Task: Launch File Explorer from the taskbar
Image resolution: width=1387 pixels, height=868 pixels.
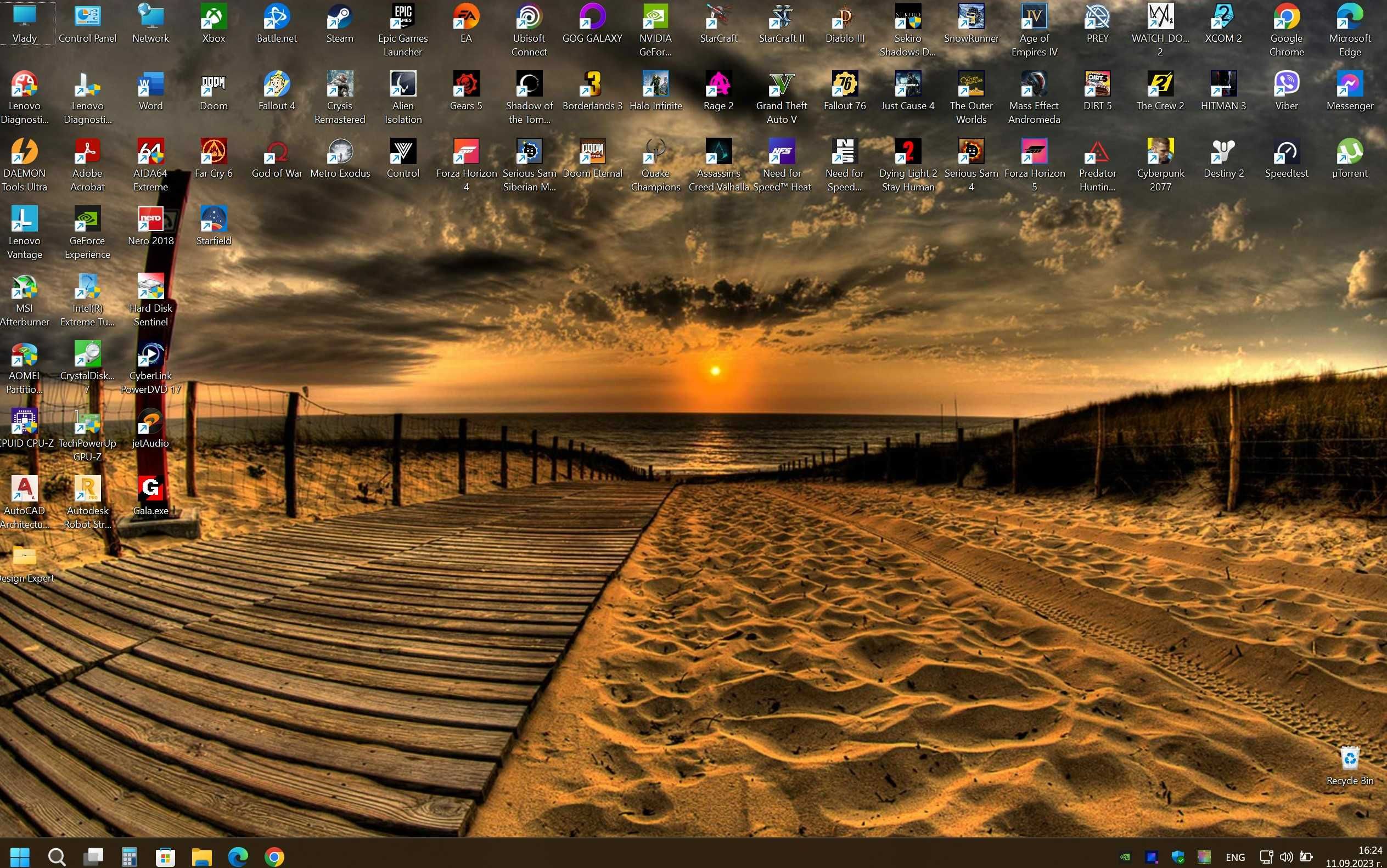Action: click(x=201, y=857)
